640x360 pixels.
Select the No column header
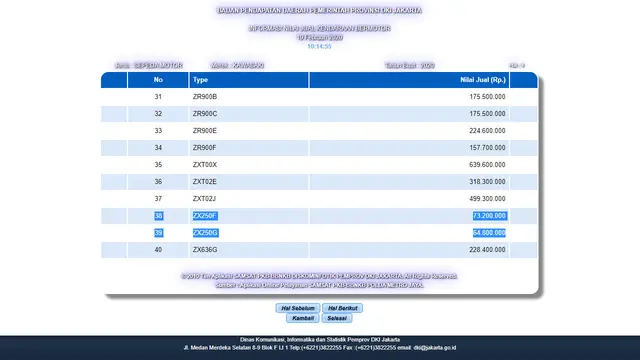pos(158,80)
